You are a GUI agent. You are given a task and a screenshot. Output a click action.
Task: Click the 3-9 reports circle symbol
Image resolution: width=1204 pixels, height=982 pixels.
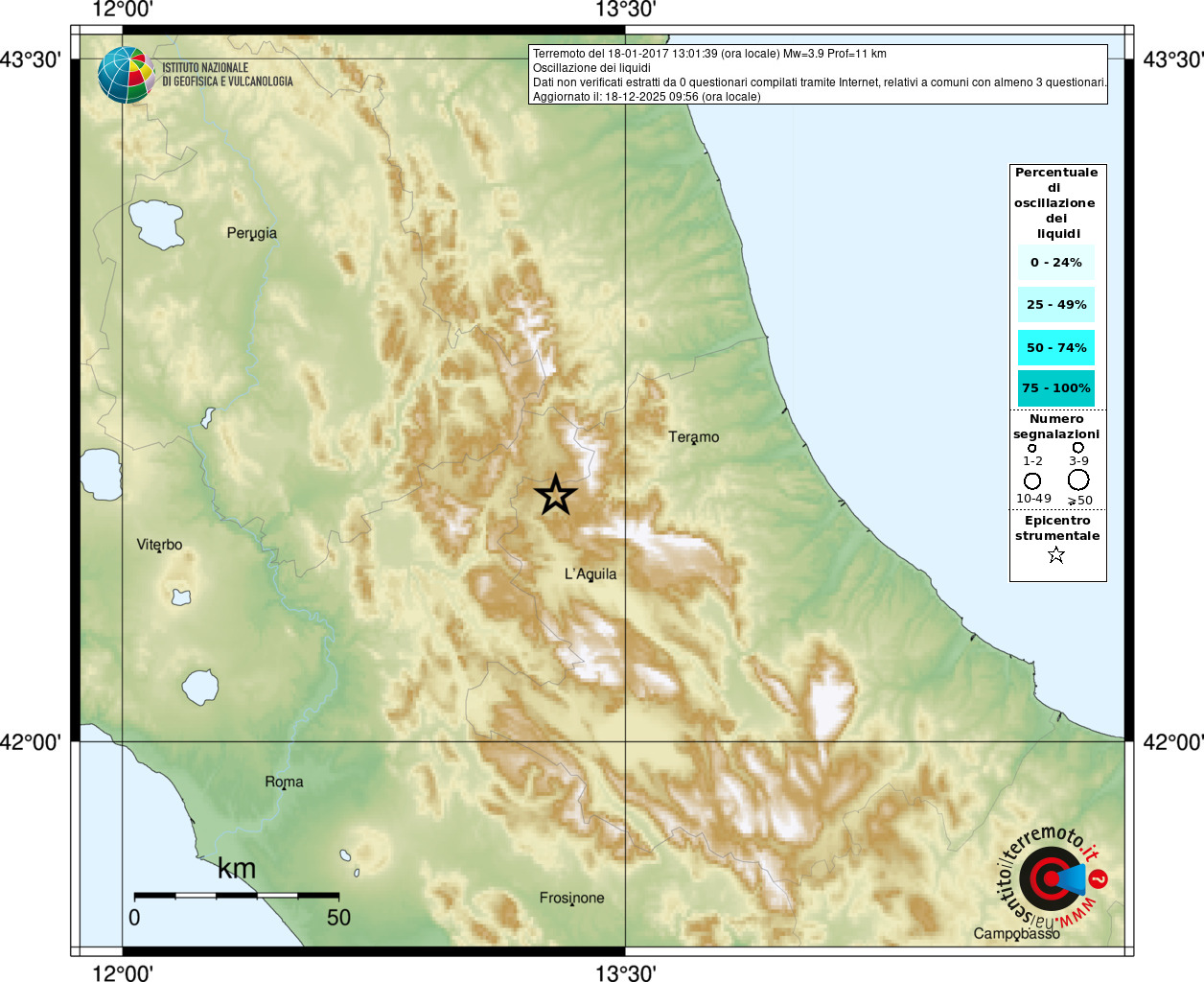[x=1078, y=447]
